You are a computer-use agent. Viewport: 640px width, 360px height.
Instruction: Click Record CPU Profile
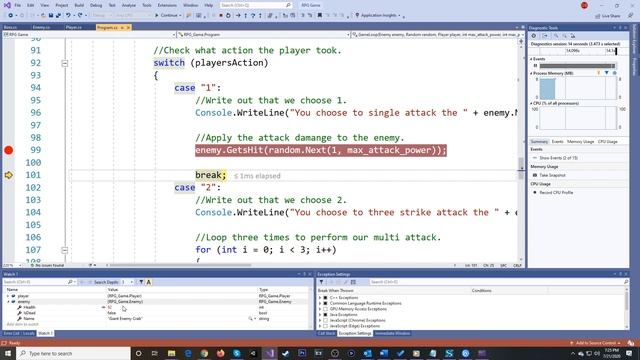[556, 192]
